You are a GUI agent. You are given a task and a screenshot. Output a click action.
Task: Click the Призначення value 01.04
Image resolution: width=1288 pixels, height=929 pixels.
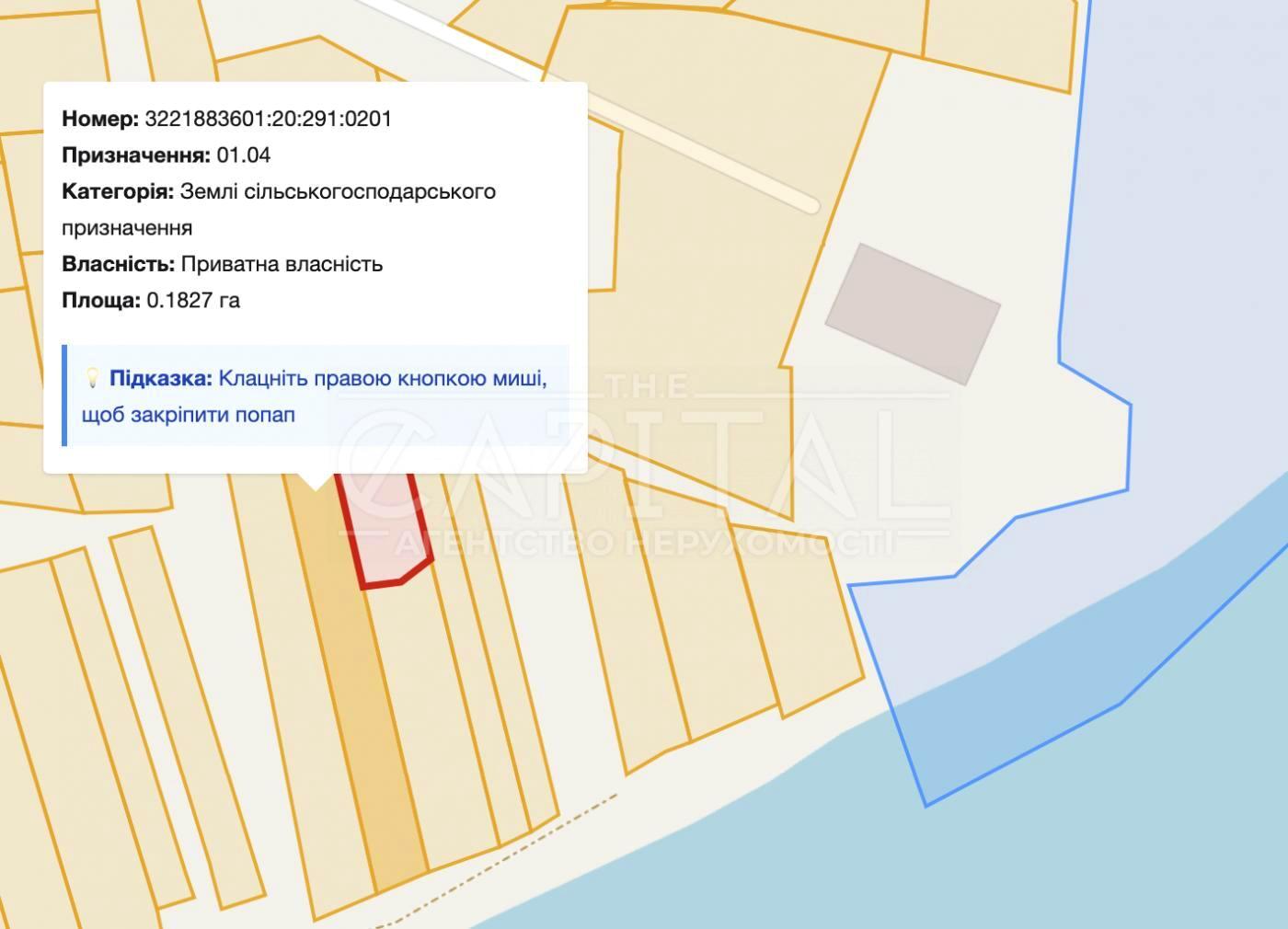pos(244,155)
